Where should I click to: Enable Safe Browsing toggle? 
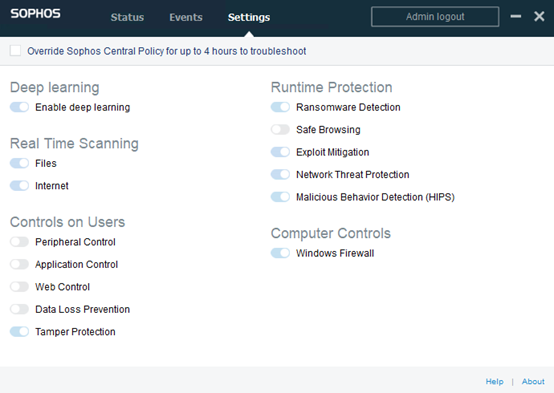click(281, 129)
